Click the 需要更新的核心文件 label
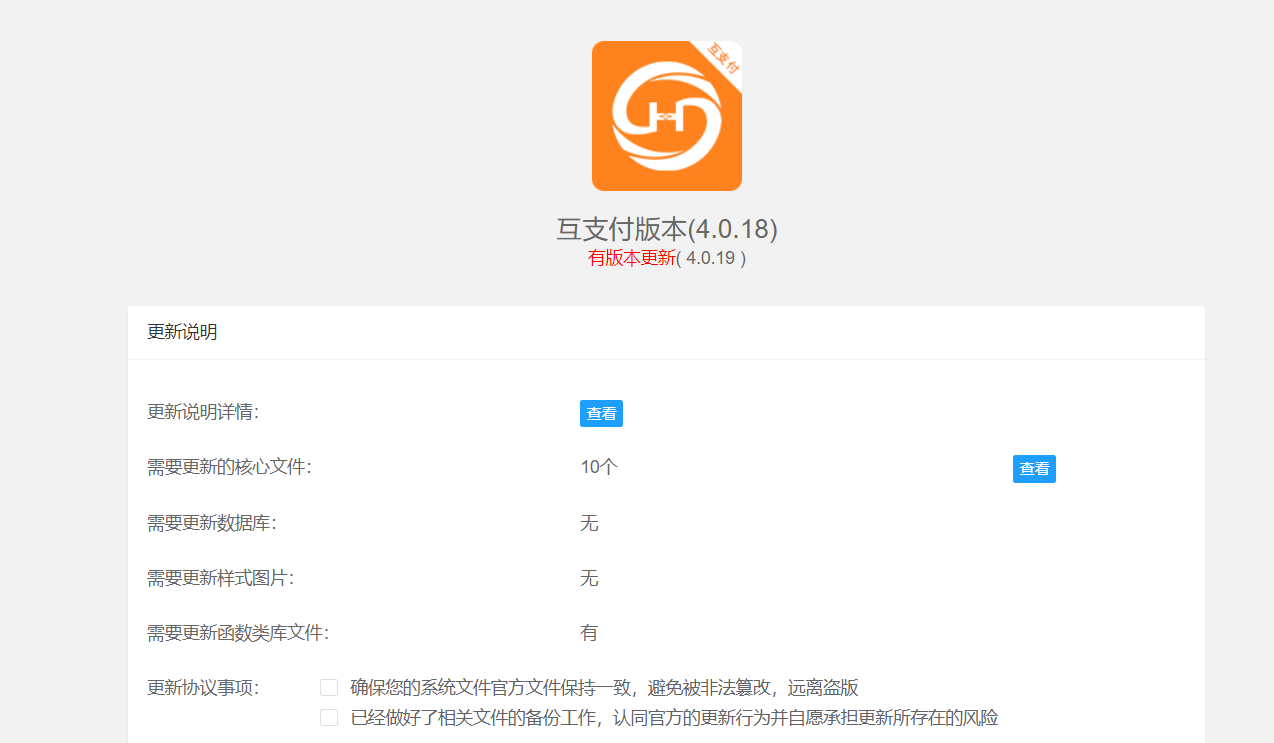The image size is (1274, 743). 229,467
